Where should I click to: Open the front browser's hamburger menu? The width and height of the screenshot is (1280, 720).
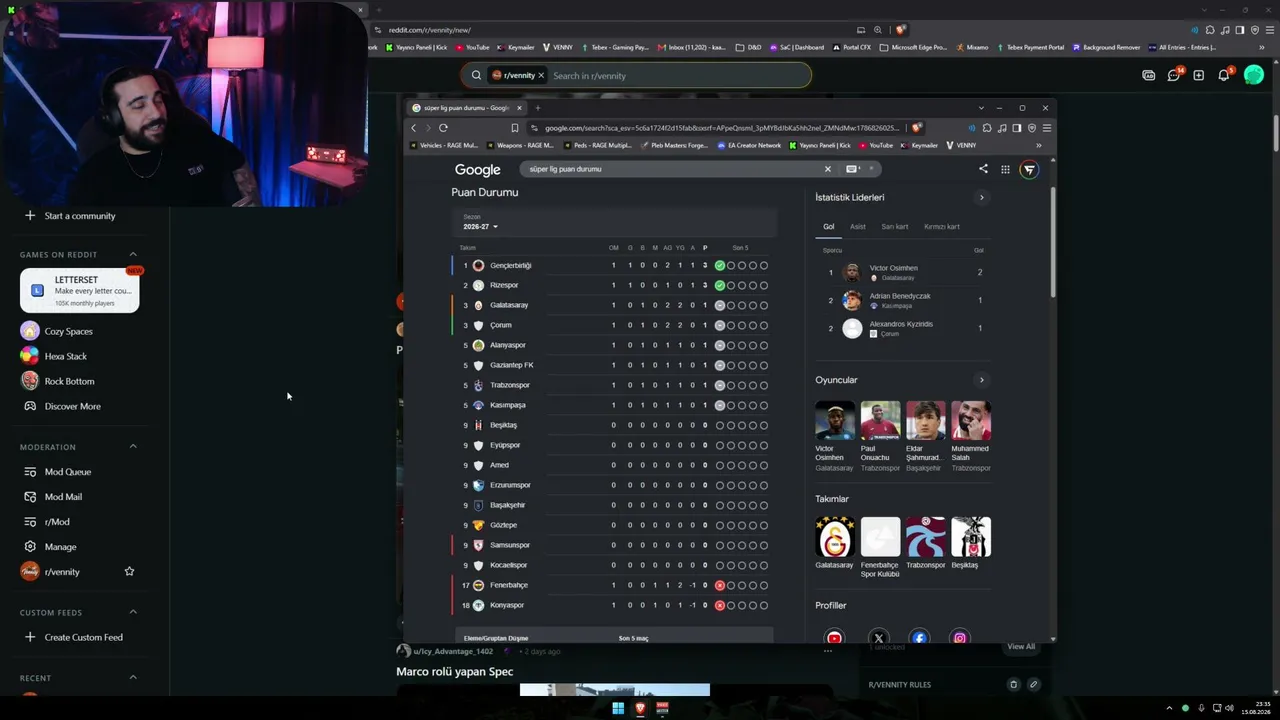(x=1046, y=128)
